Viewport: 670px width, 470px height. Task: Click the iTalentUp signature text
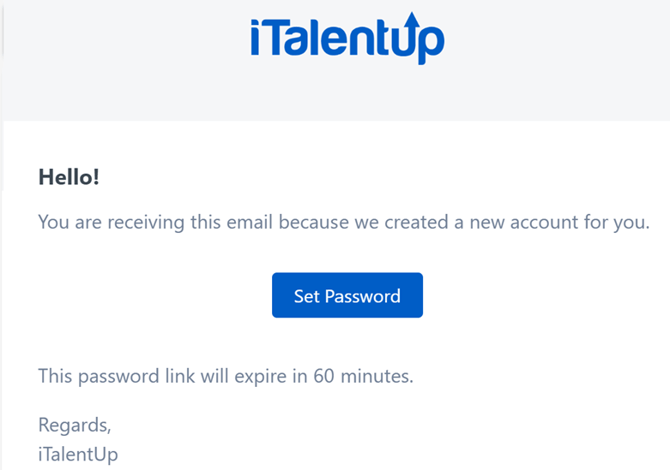pyautogui.click(x=78, y=454)
